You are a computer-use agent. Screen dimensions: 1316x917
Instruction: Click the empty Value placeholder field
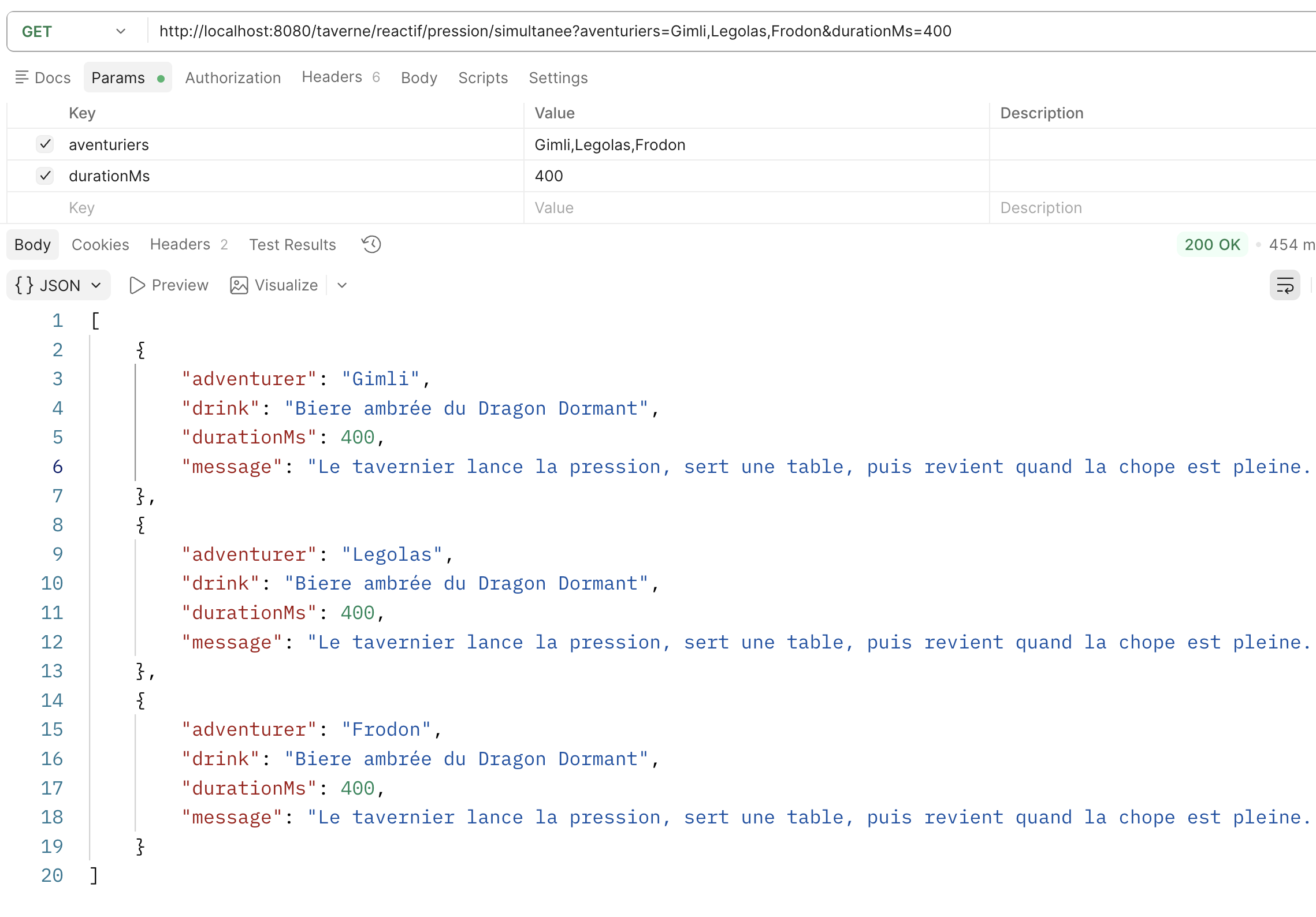[756, 208]
